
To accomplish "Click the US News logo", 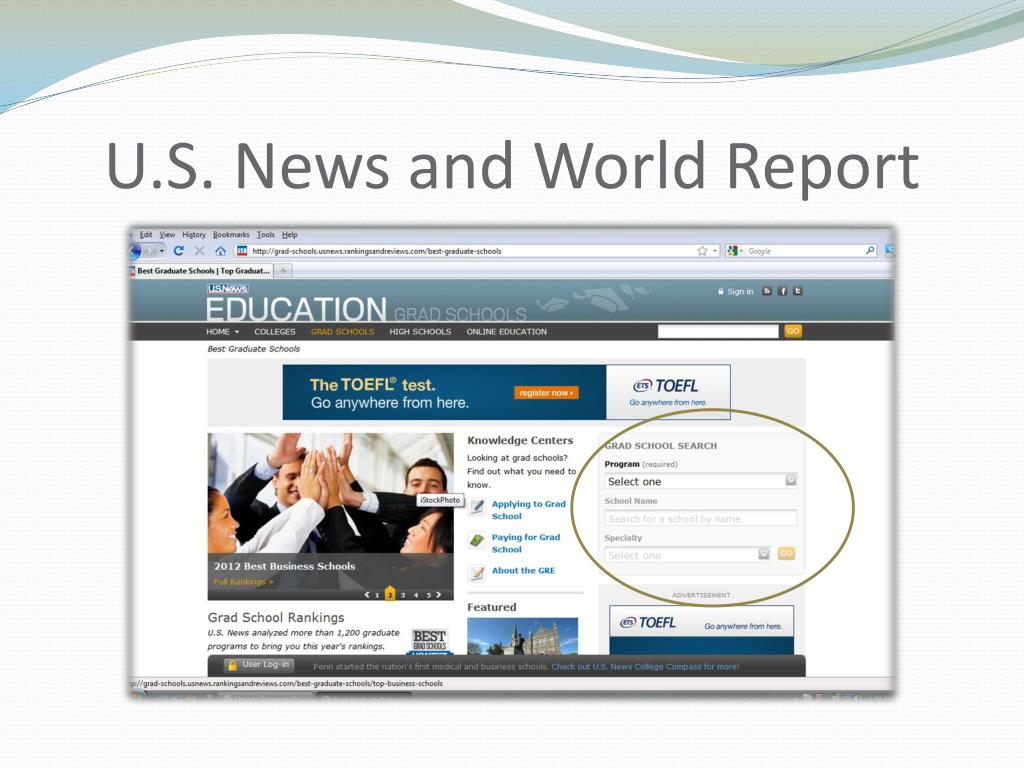I will 227,289.
